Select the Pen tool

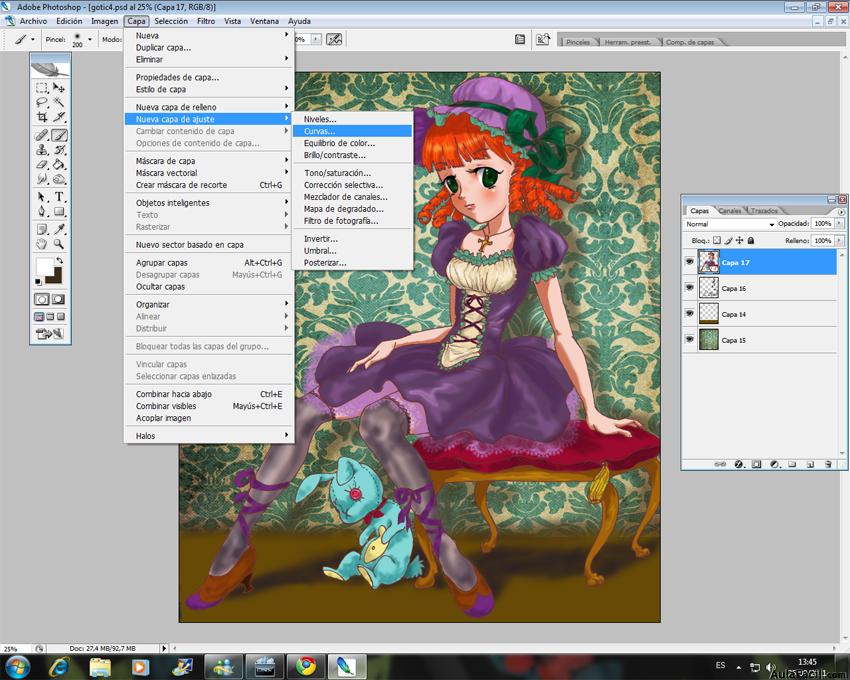[42, 211]
